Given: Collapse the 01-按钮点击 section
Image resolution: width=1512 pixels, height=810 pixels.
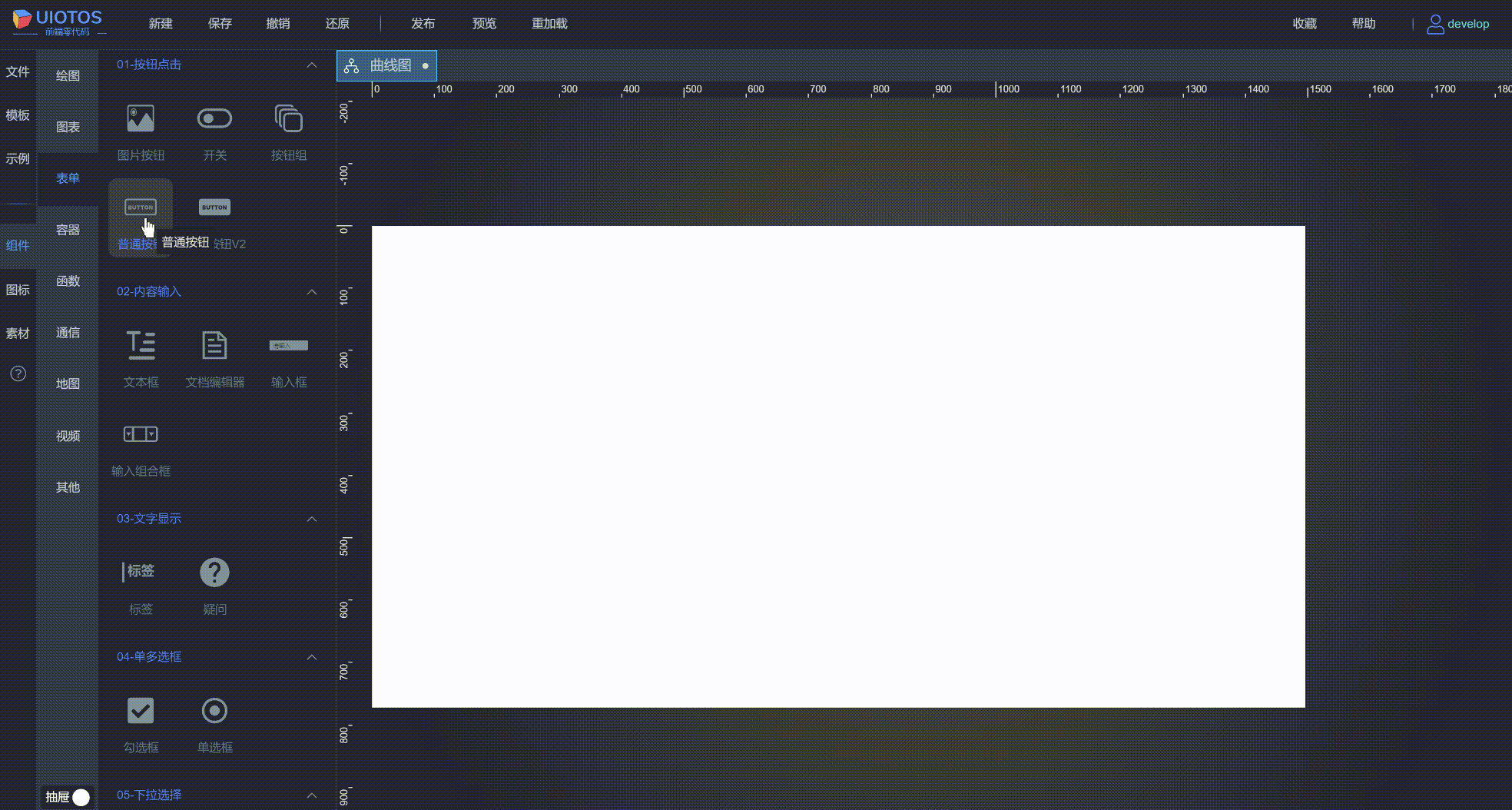Looking at the screenshot, I should 312,65.
